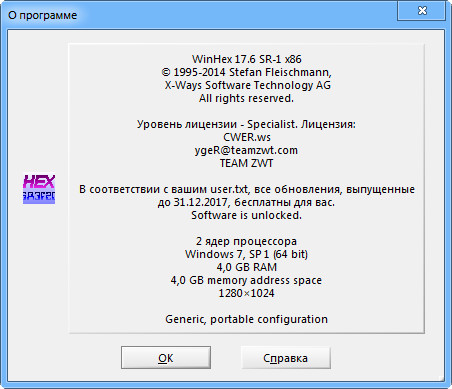Viewport: 452px width, 389px height.
Task: Click Software is unlocked text
Action: (x=246, y=215)
